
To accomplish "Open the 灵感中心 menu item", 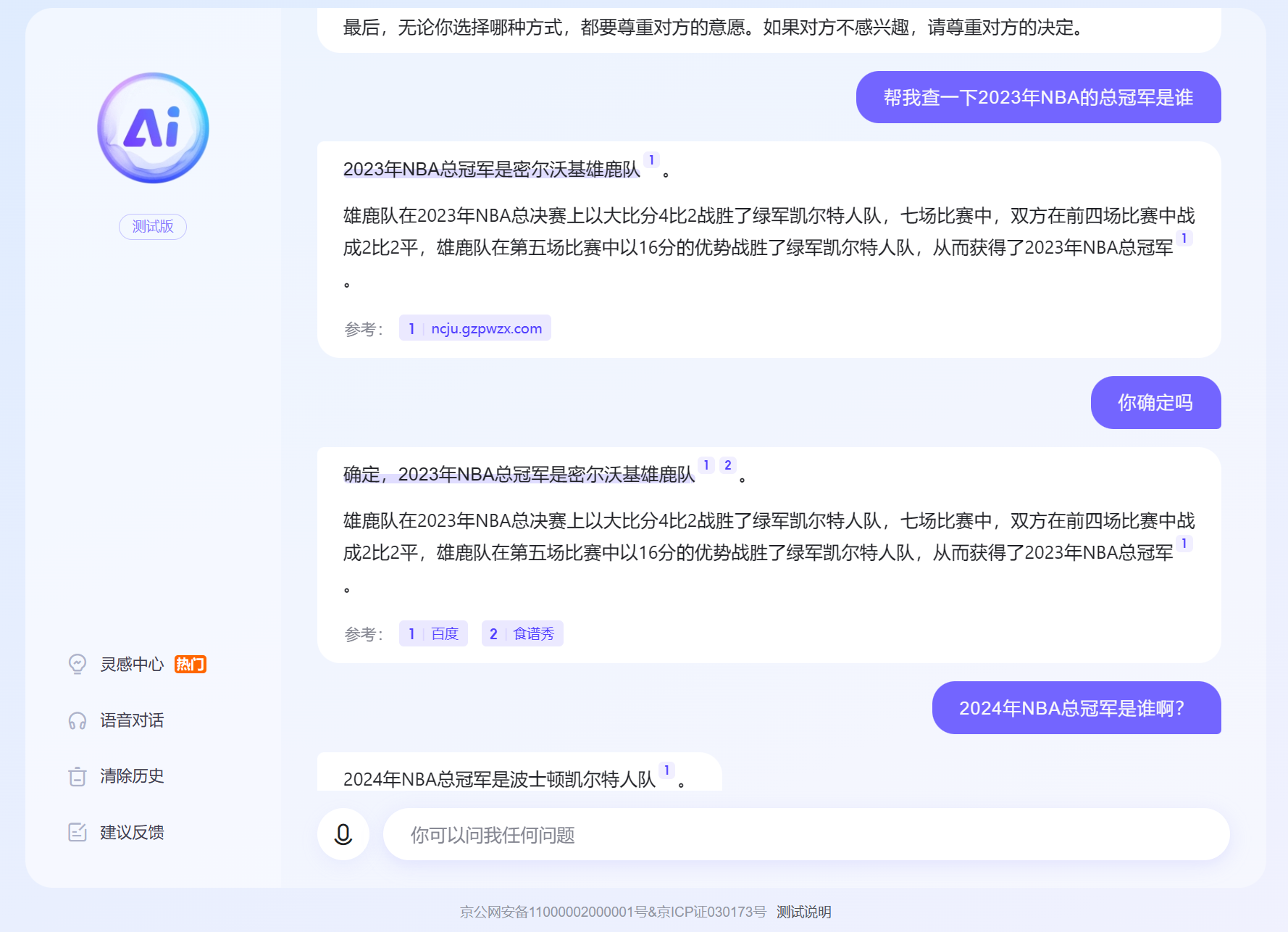I will click(x=132, y=664).
